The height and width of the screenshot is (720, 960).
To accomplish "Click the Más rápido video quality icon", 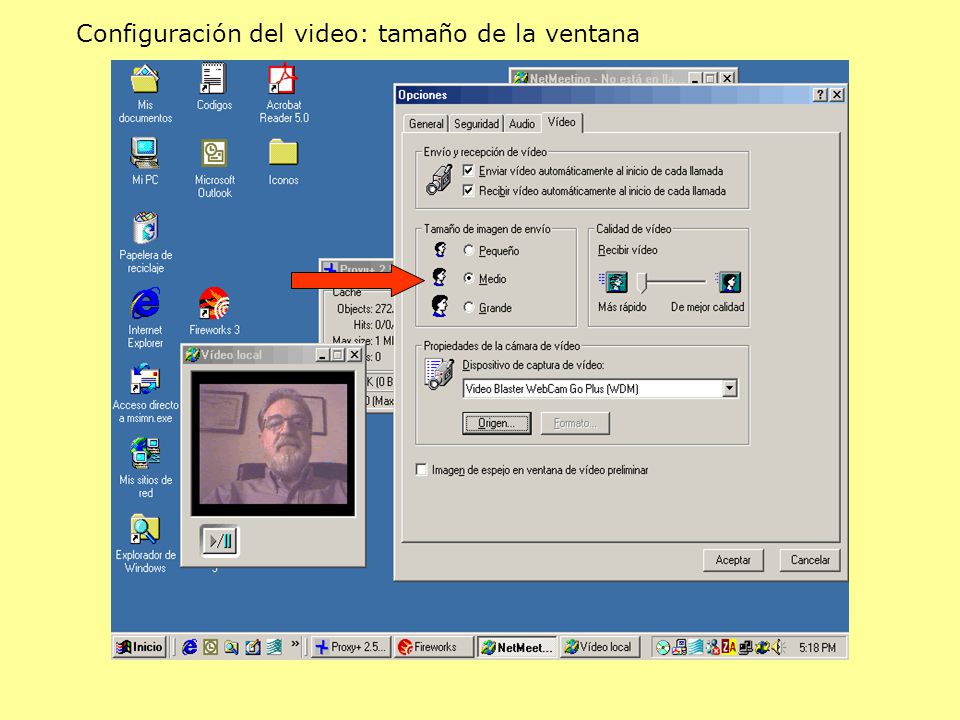I will tap(614, 282).
